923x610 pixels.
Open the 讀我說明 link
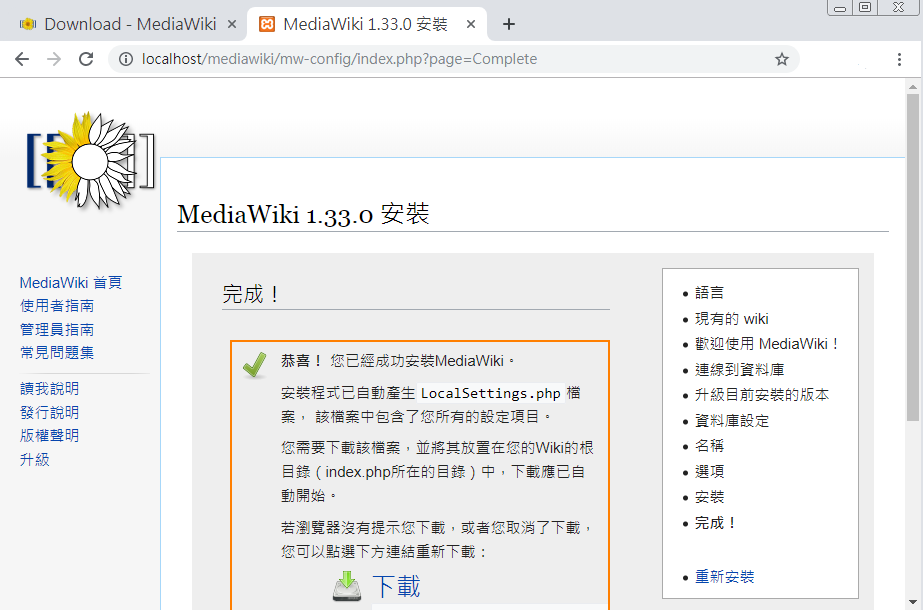click(49, 389)
